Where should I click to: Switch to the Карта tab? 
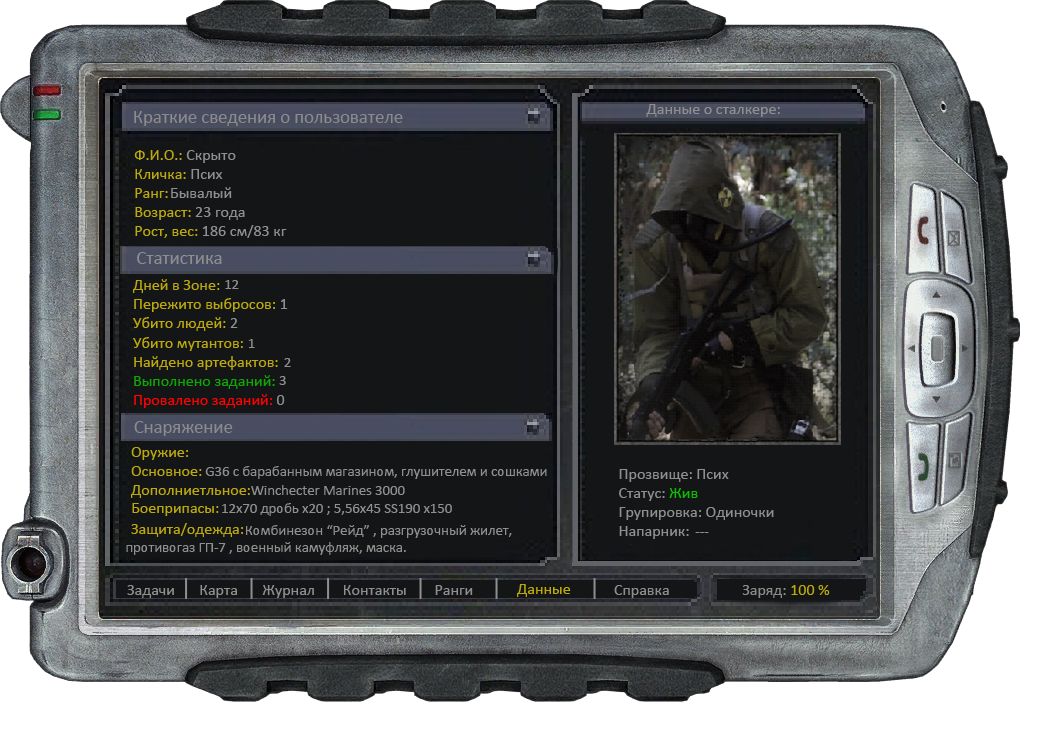click(218, 590)
